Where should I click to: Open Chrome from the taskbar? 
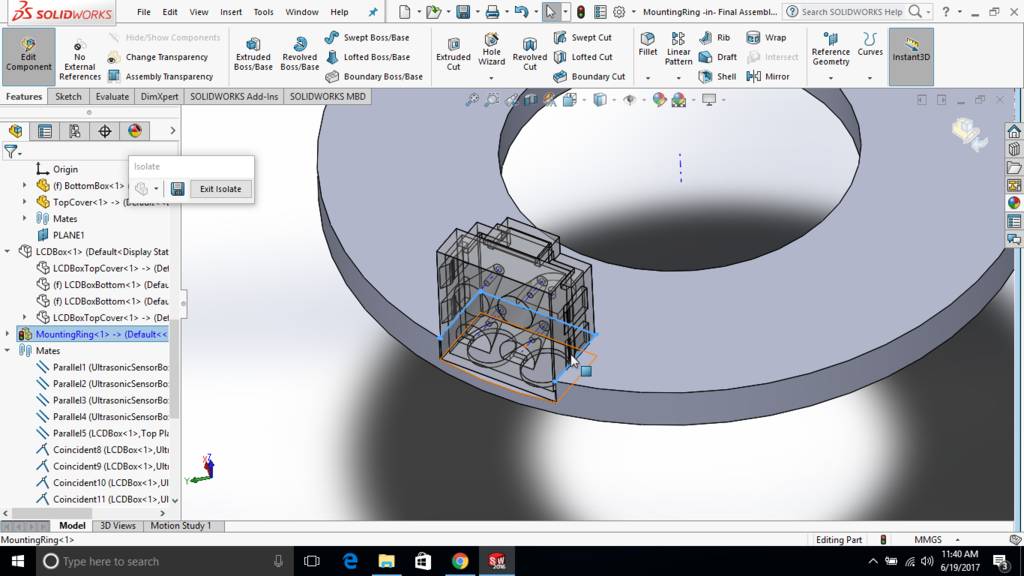(x=460, y=561)
